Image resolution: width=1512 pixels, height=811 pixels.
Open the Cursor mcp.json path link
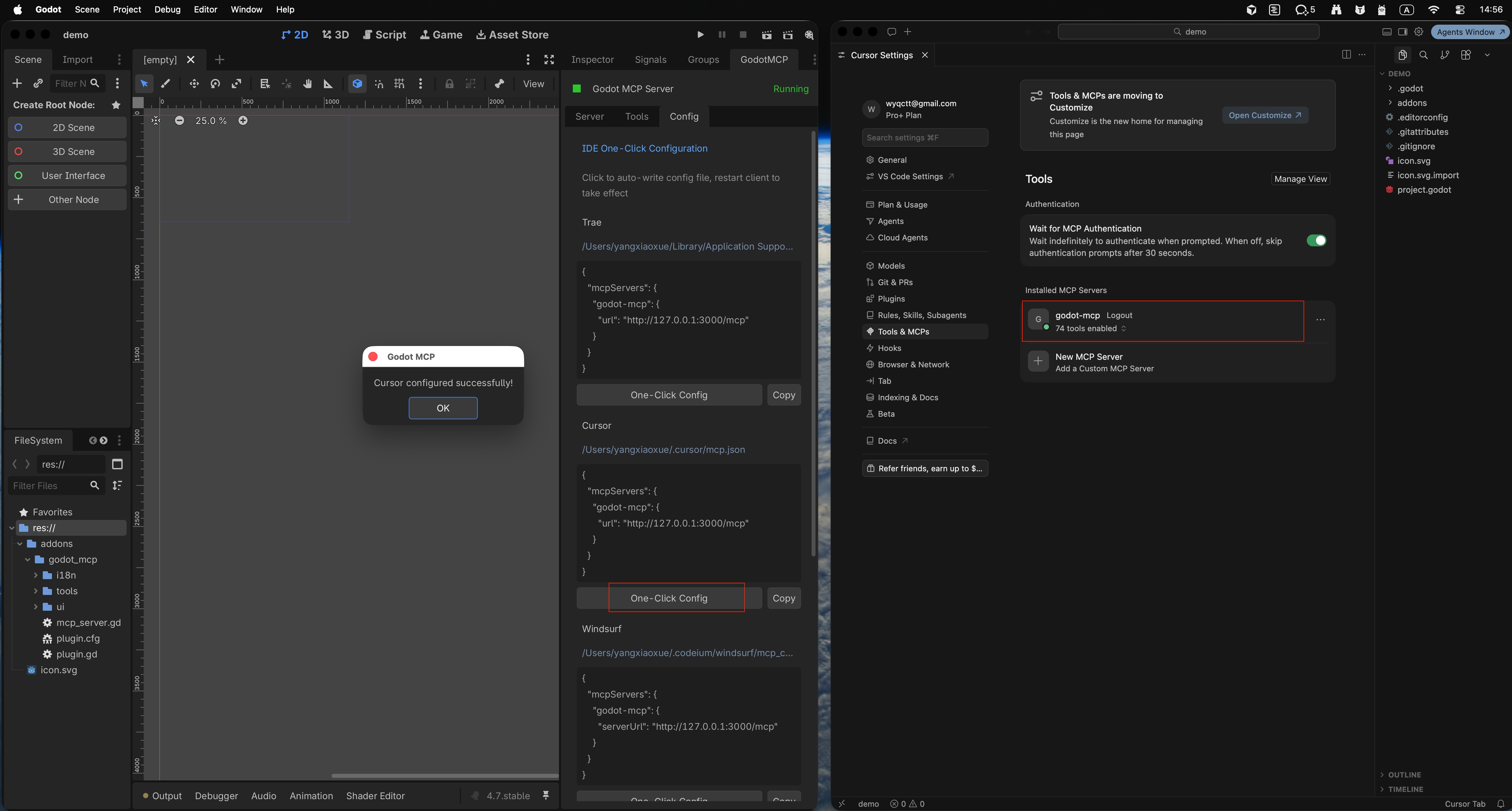(x=663, y=450)
